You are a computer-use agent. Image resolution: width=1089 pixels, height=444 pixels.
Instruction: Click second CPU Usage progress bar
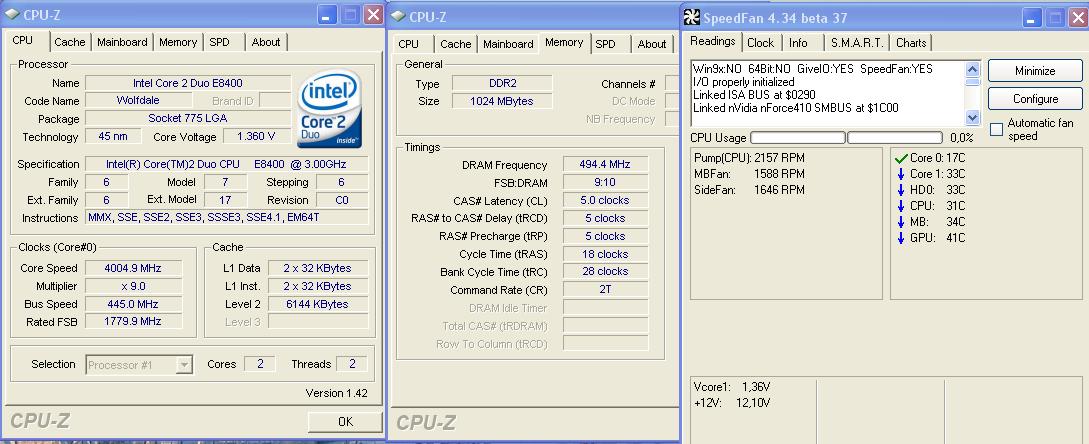[x=895, y=138]
